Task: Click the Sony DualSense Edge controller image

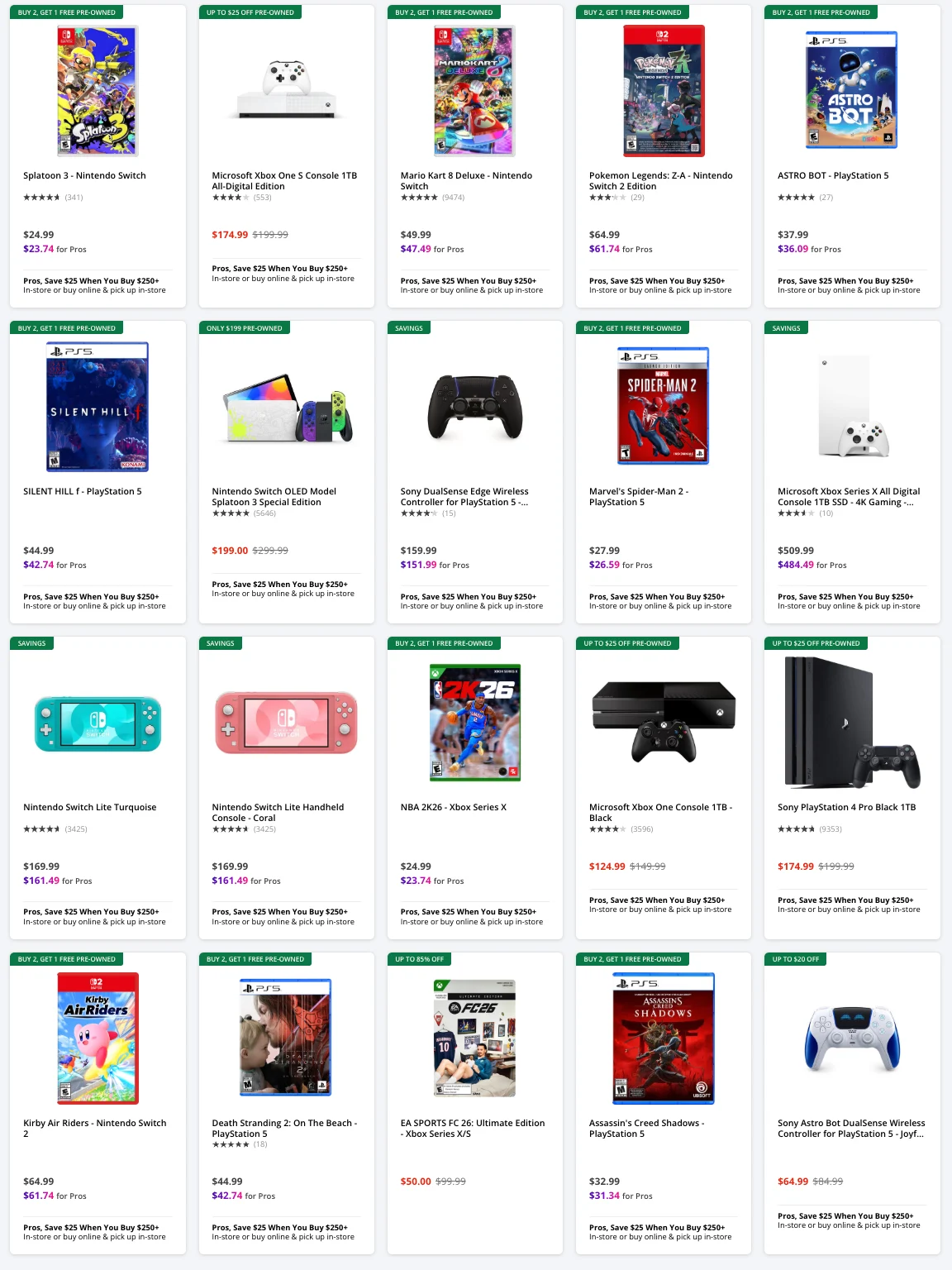Action: tap(474, 406)
